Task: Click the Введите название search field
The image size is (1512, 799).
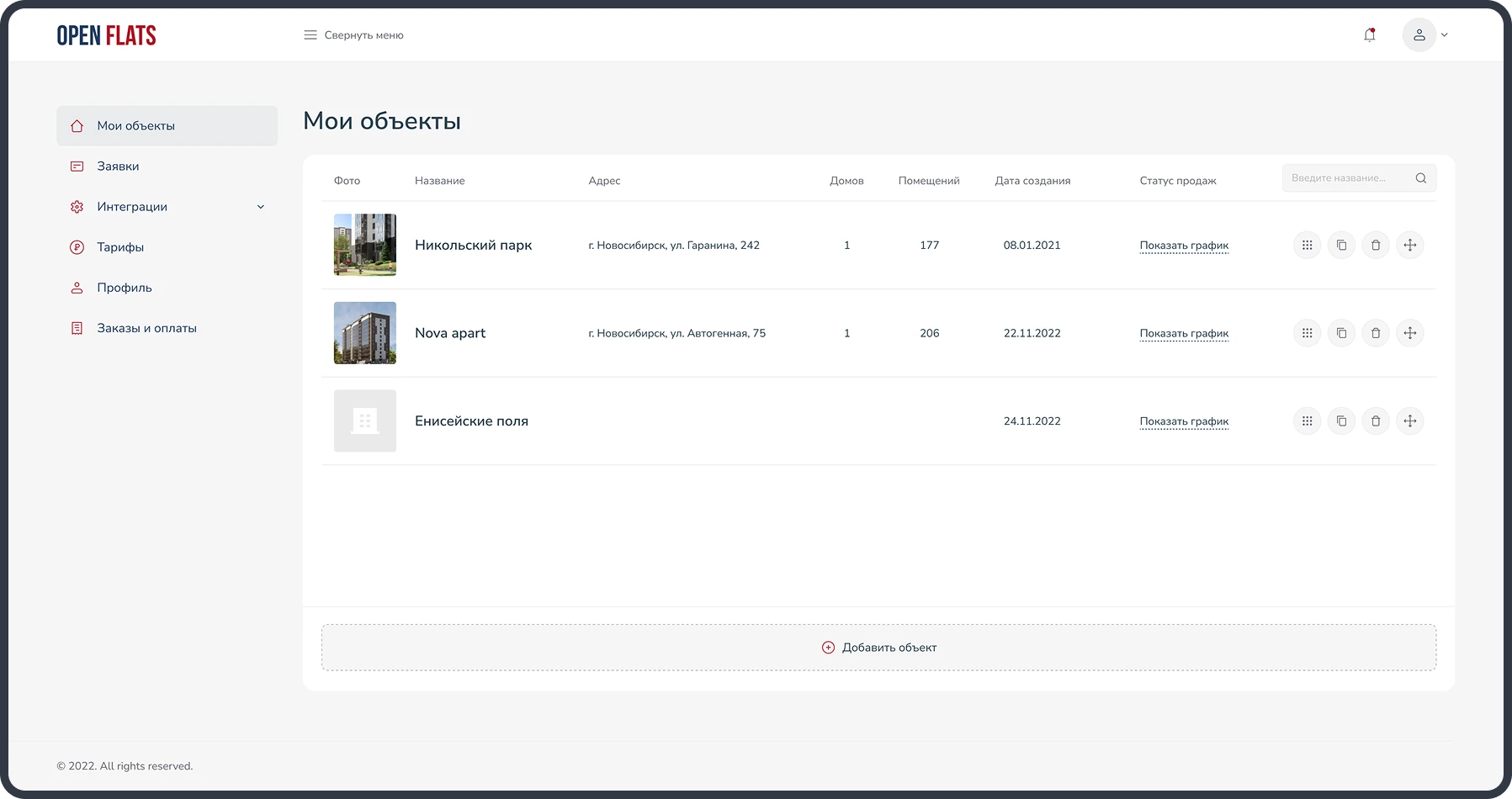Action: coord(1345,178)
